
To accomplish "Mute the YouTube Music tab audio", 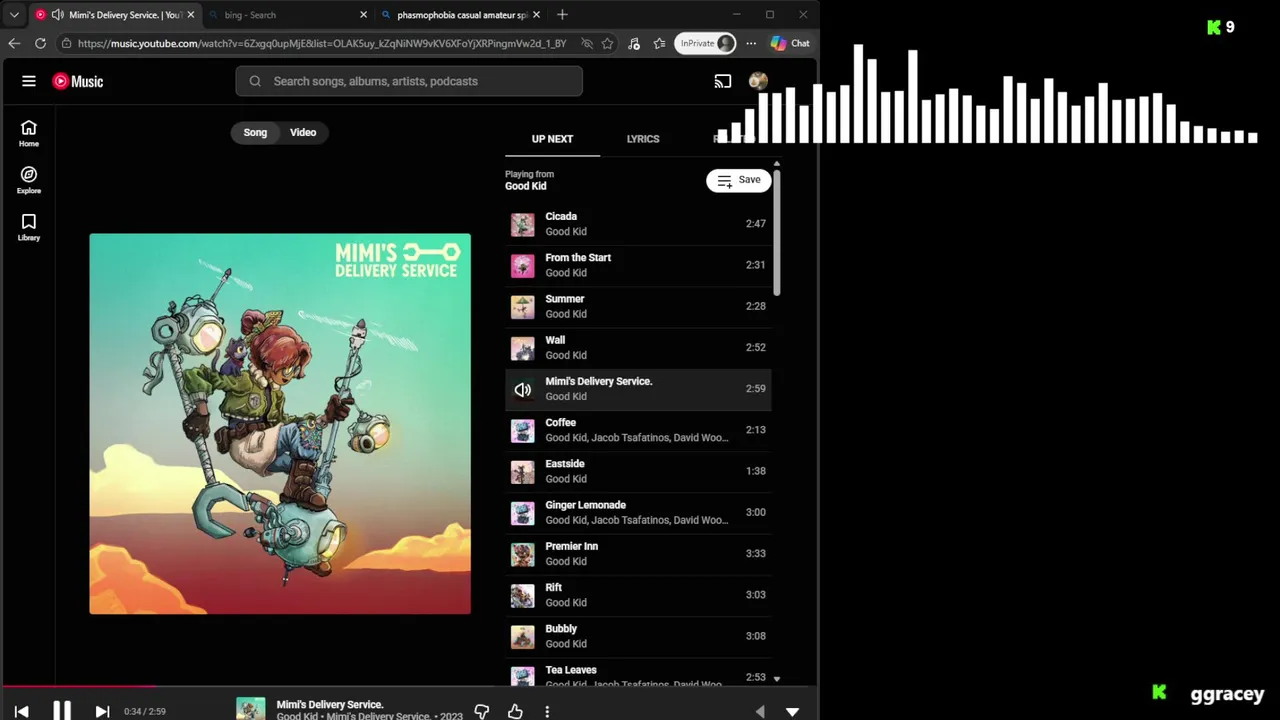I will tap(57, 15).
